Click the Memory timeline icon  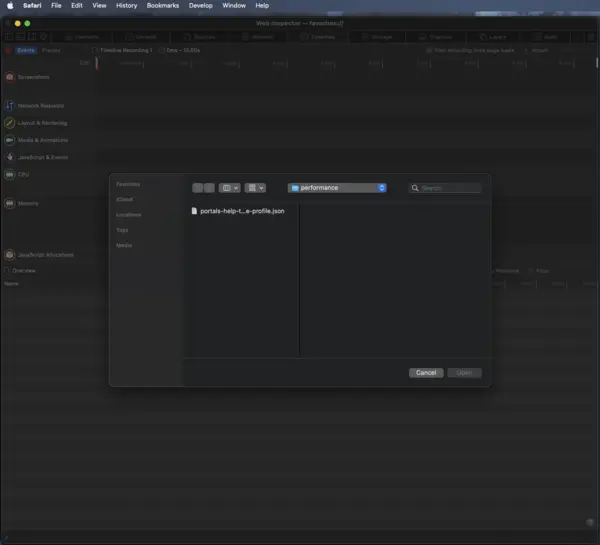[x=10, y=203]
